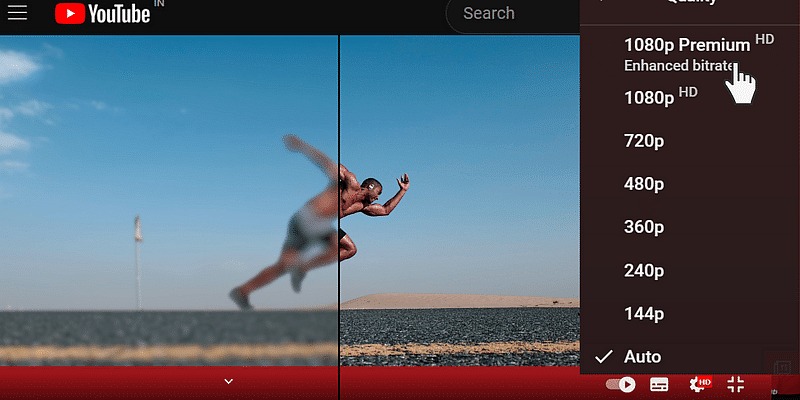The width and height of the screenshot is (800, 400).
Task: Toggle the autoplay switch
Action: (x=621, y=384)
